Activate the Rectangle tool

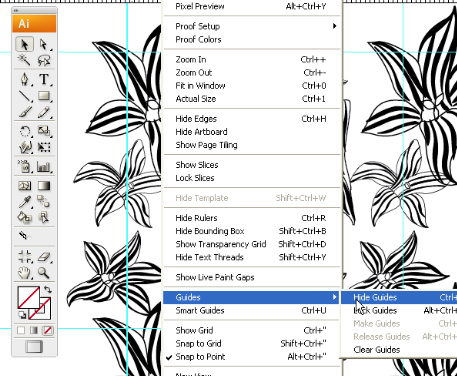(44, 96)
